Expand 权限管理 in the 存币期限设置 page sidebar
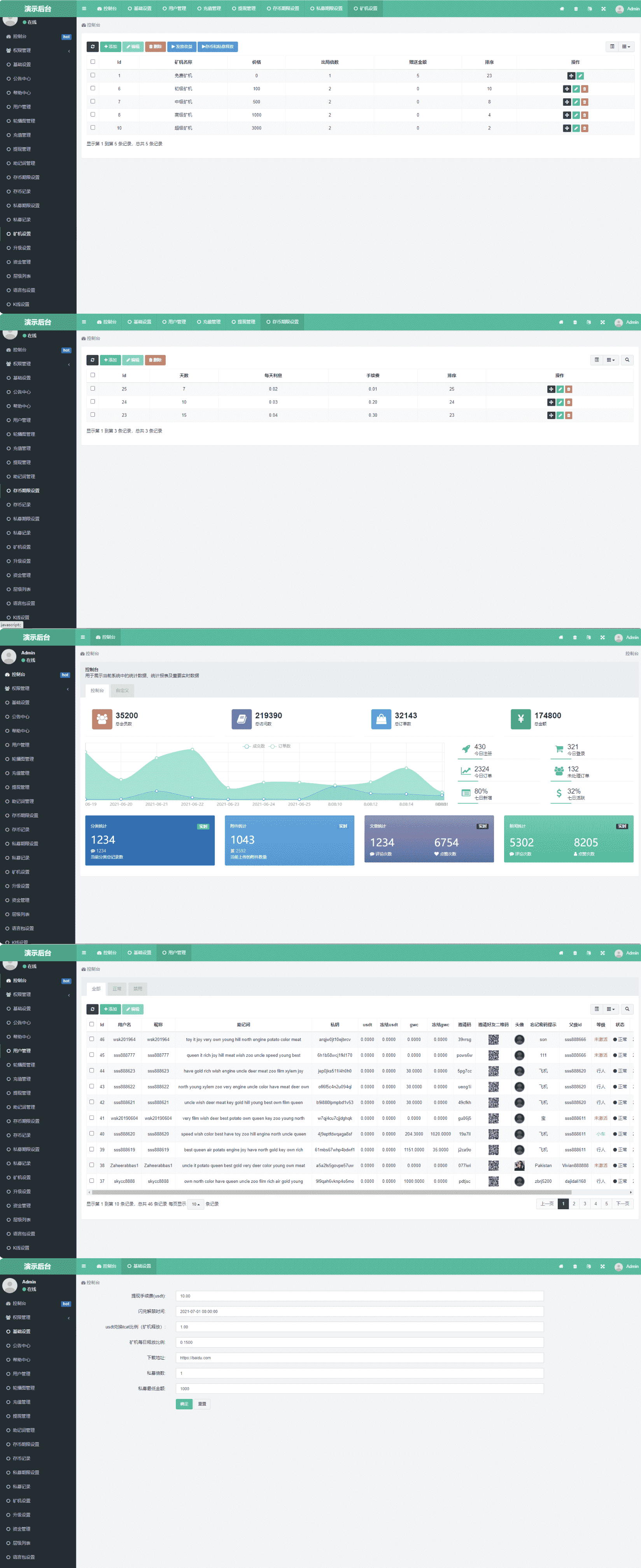641x1568 pixels. coord(38,364)
